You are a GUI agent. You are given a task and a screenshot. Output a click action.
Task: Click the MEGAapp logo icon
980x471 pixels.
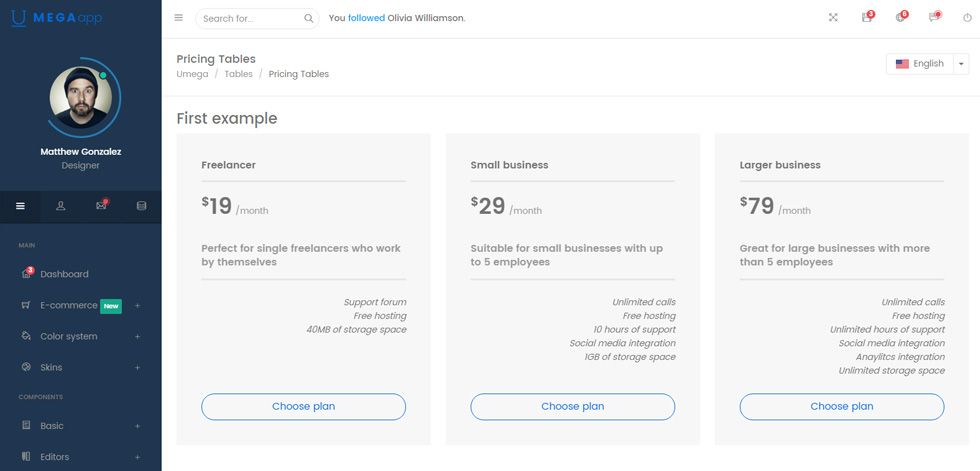pyautogui.click(x=19, y=19)
